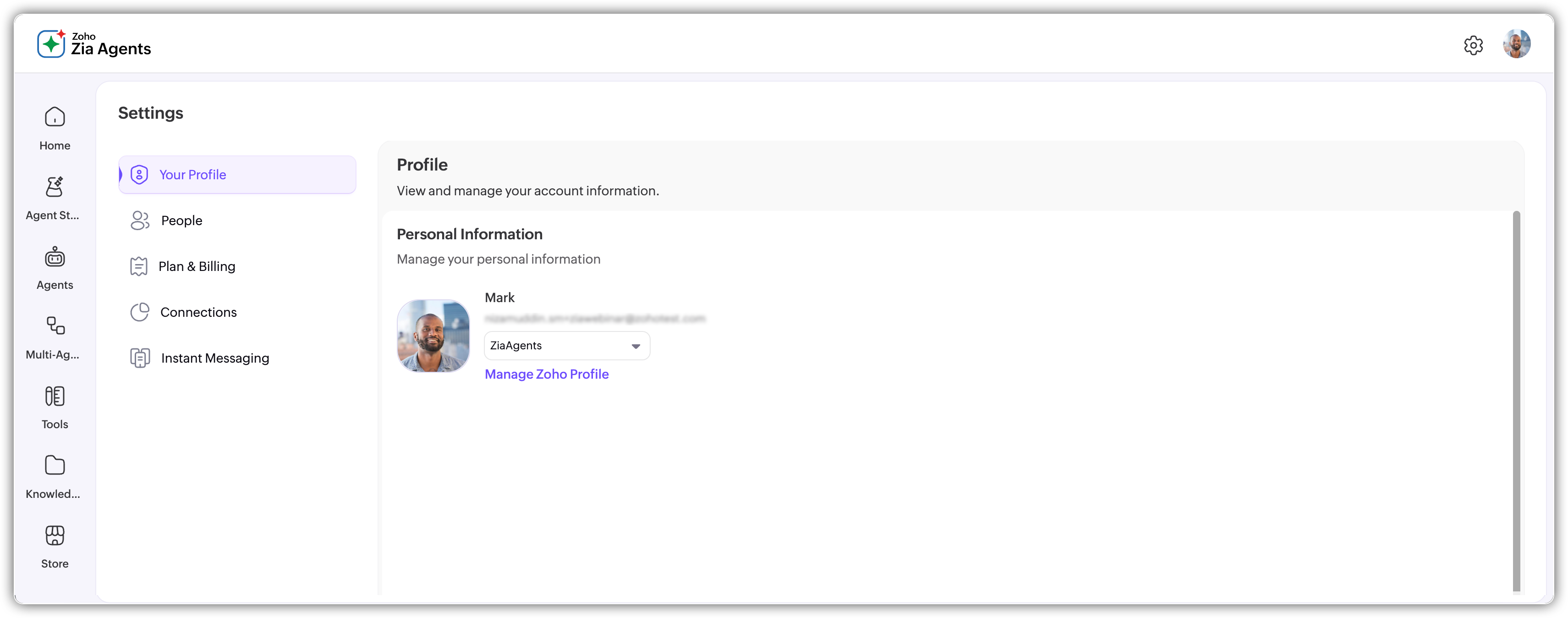1568x618 pixels.
Task: Open Agent Studio in the sidebar
Action: point(55,188)
